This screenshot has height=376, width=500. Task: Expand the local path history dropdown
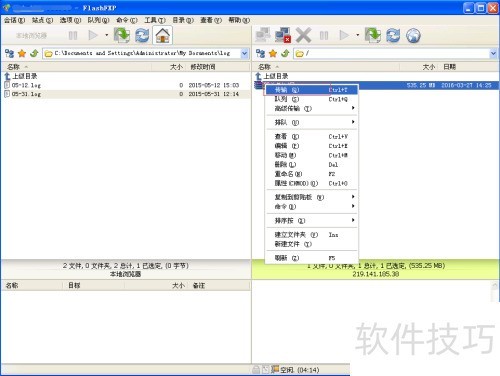(244, 53)
